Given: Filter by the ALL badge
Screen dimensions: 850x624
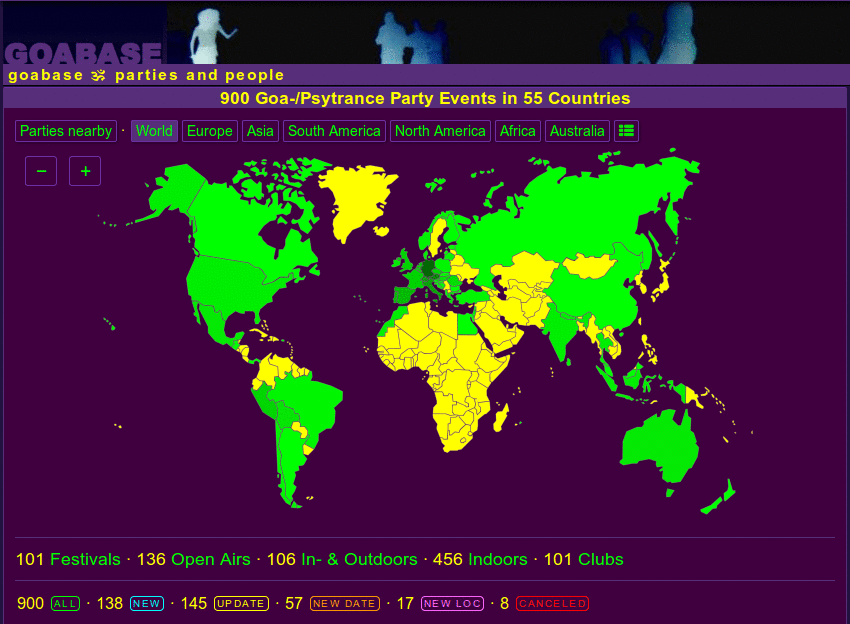Looking at the screenshot, I should 65,603.
